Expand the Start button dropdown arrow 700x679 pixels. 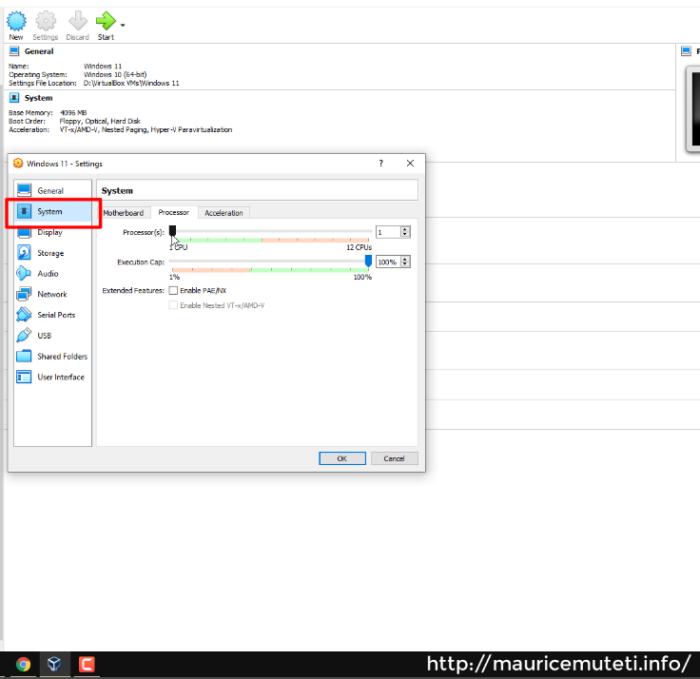click(x=123, y=25)
